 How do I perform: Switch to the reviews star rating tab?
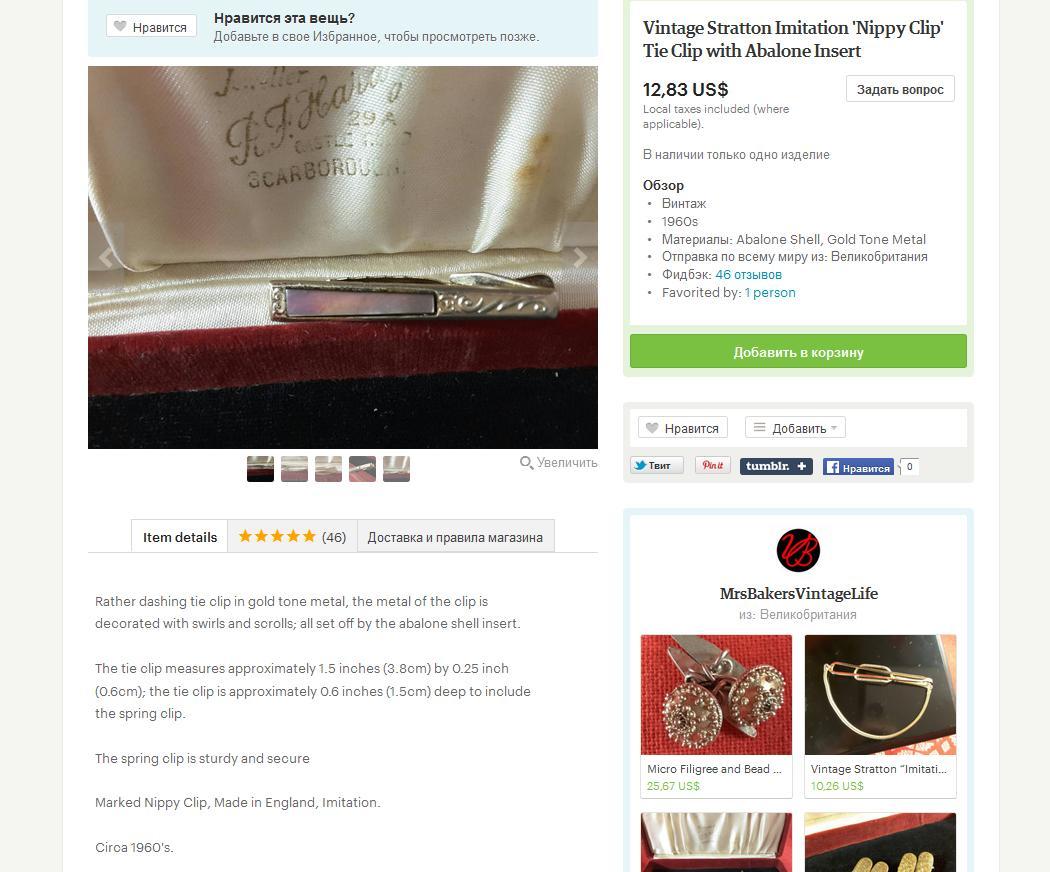coord(293,536)
